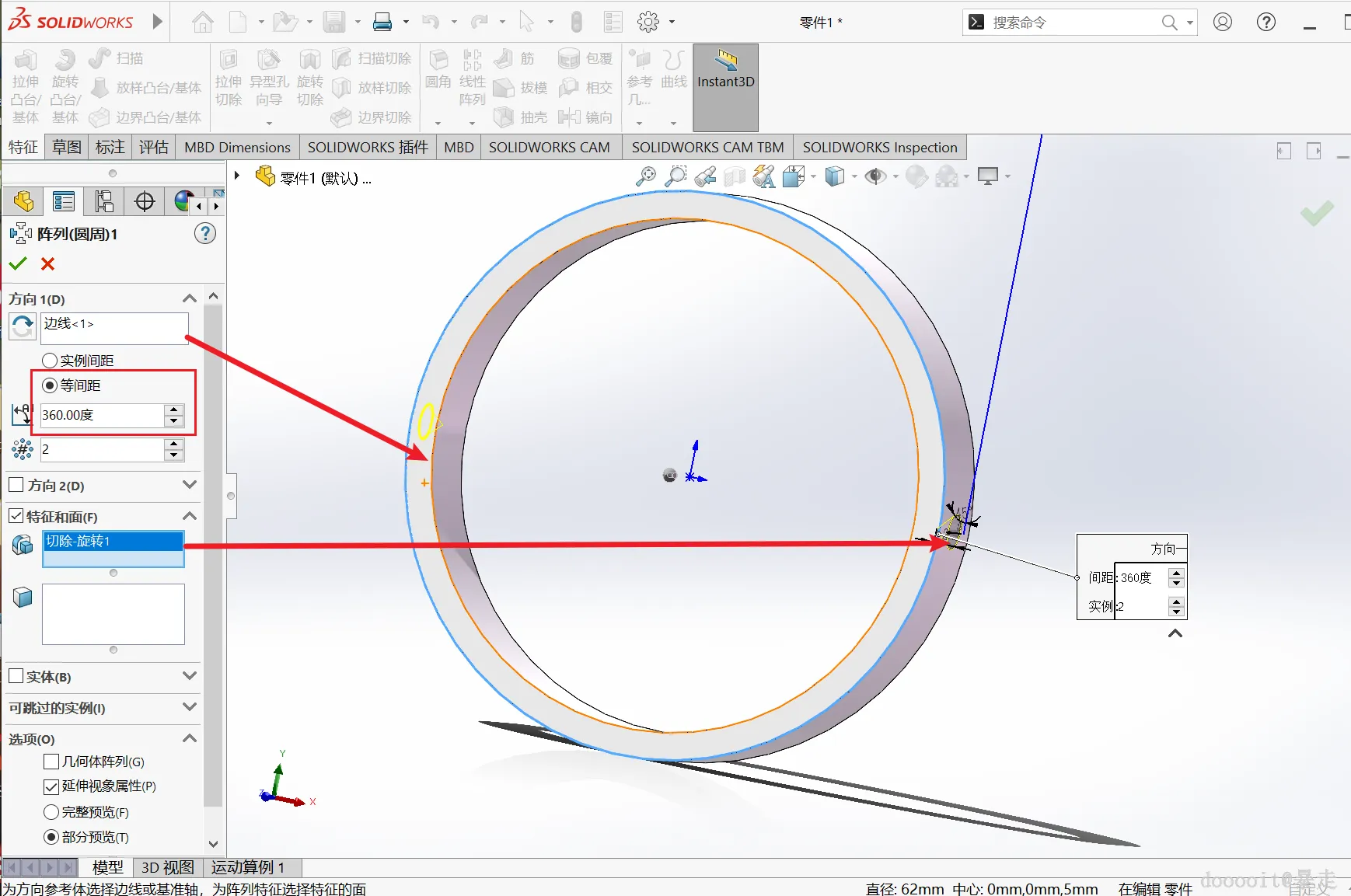Image resolution: width=1351 pixels, height=896 pixels.
Task: Open the PropertyManager tab icon
Action: point(64,202)
